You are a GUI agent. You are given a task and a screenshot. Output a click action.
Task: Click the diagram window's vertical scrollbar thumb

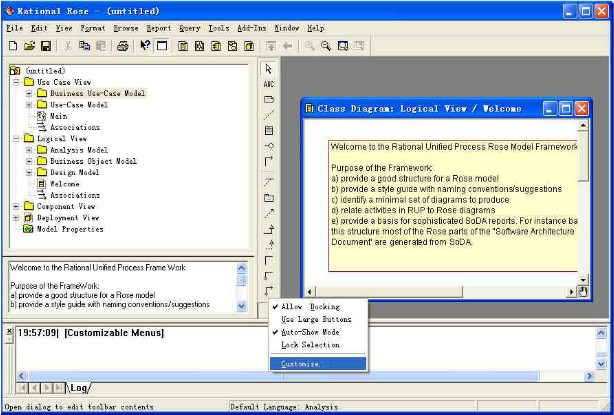[x=583, y=157]
